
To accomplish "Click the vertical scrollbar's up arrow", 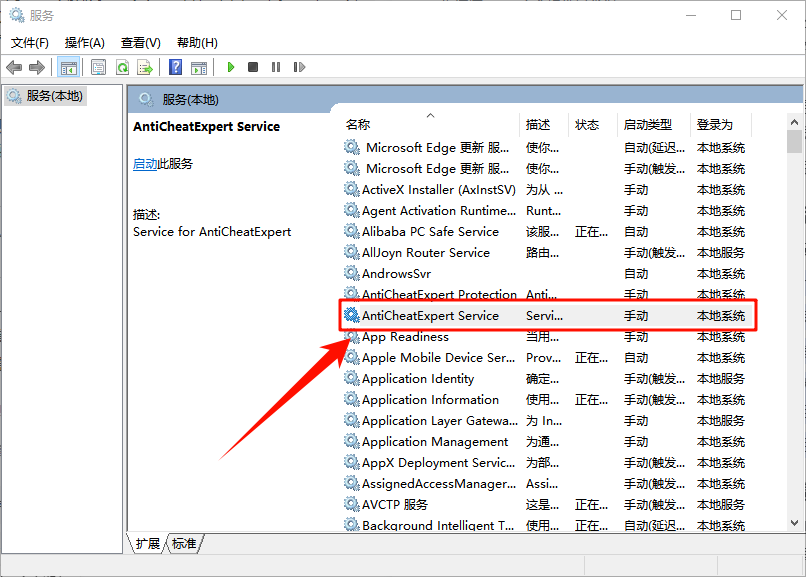I will click(x=794, y=116).
